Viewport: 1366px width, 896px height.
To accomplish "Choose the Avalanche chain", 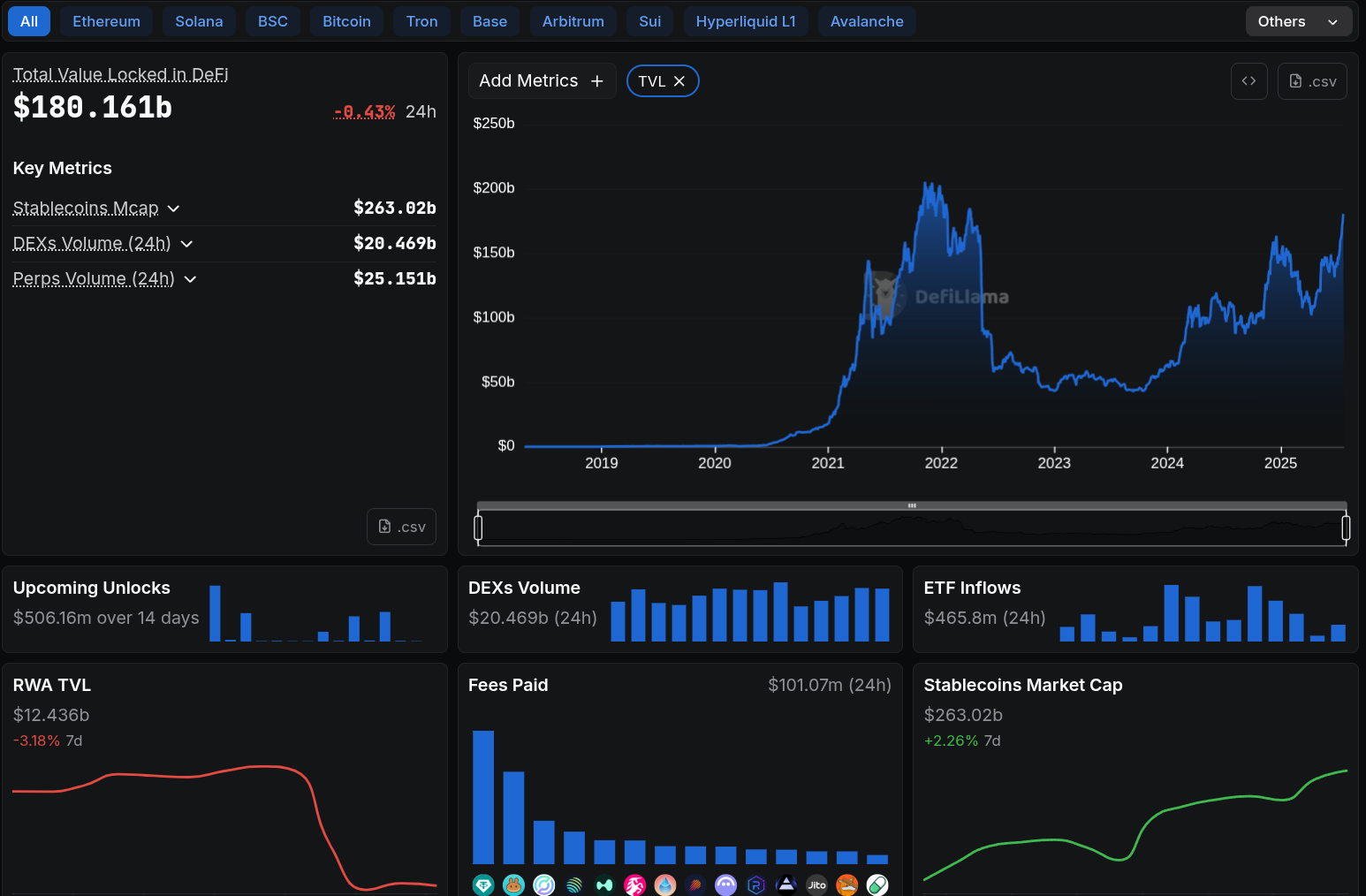I will [x=867, y=21].
